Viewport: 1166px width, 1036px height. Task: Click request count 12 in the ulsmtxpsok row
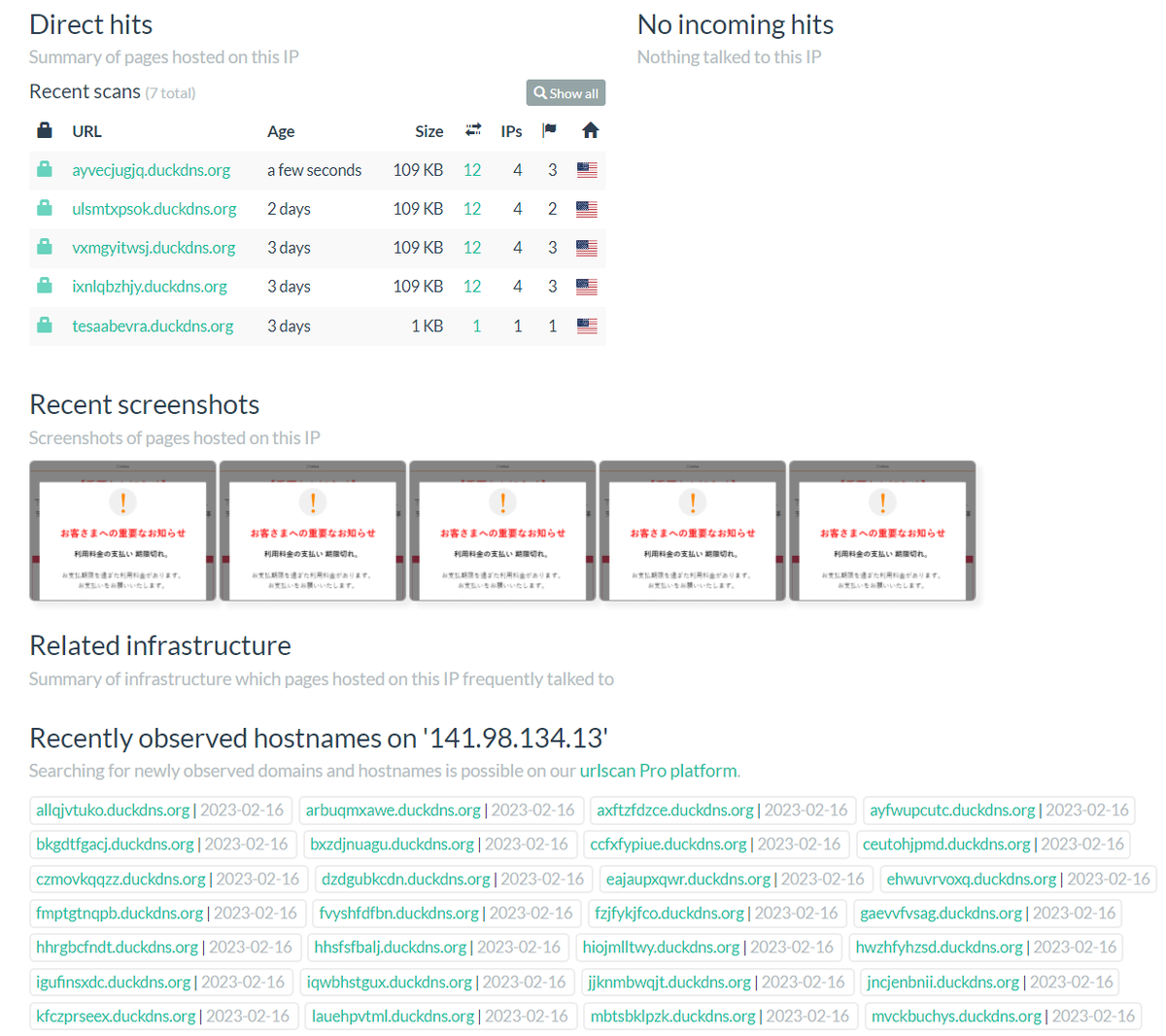pyautogui.click(x=472, y=209)
